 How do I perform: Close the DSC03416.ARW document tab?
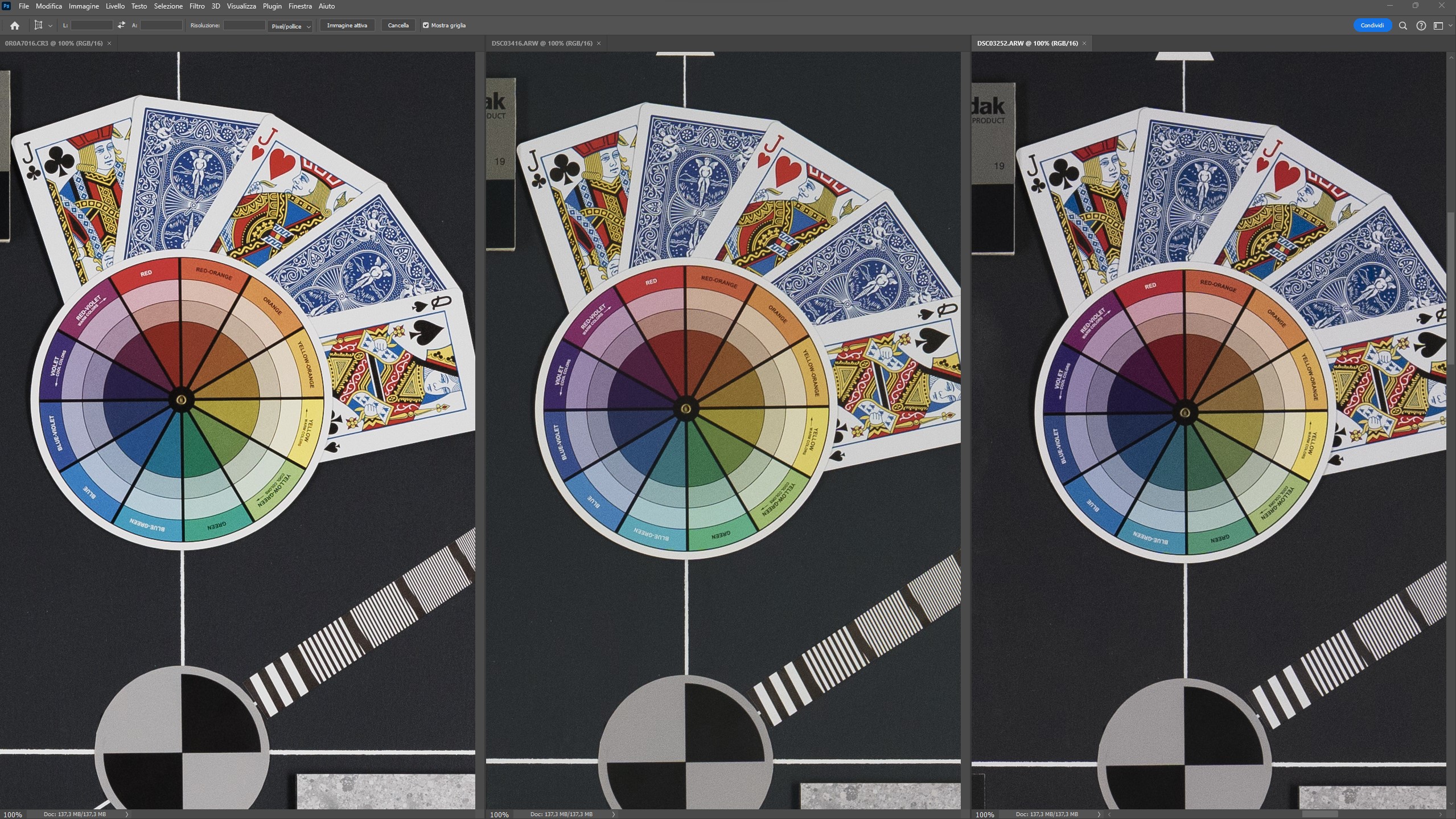click(599, 43)
